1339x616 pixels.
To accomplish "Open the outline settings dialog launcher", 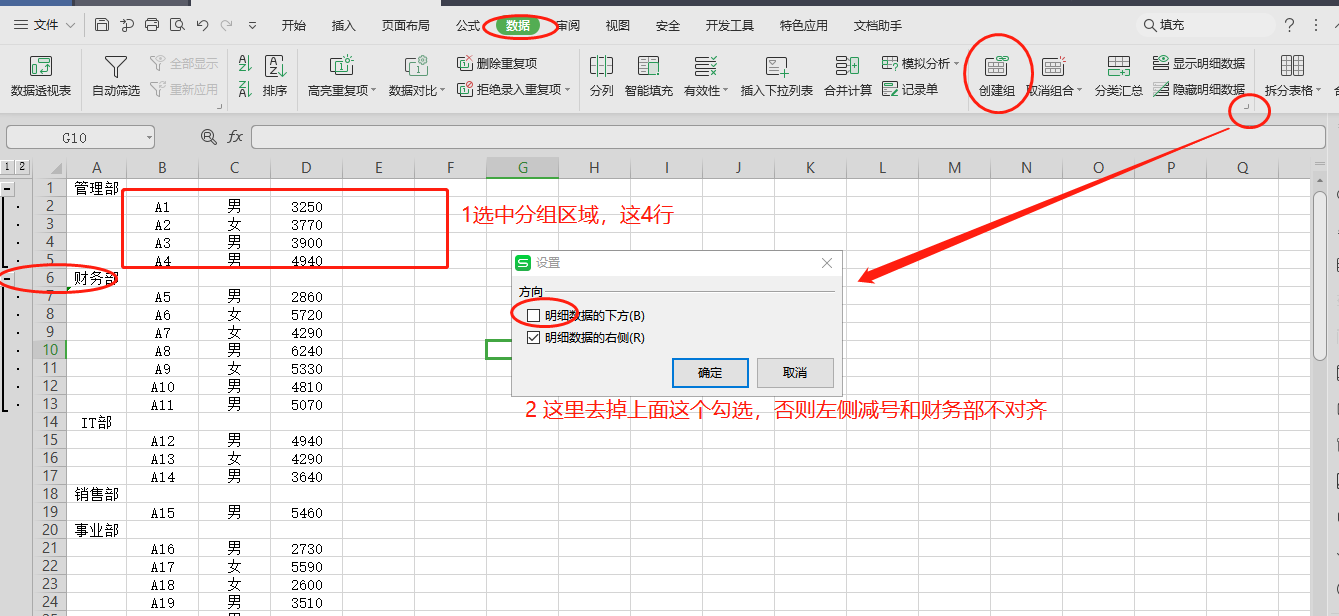I will click(x=1246, y=104).
